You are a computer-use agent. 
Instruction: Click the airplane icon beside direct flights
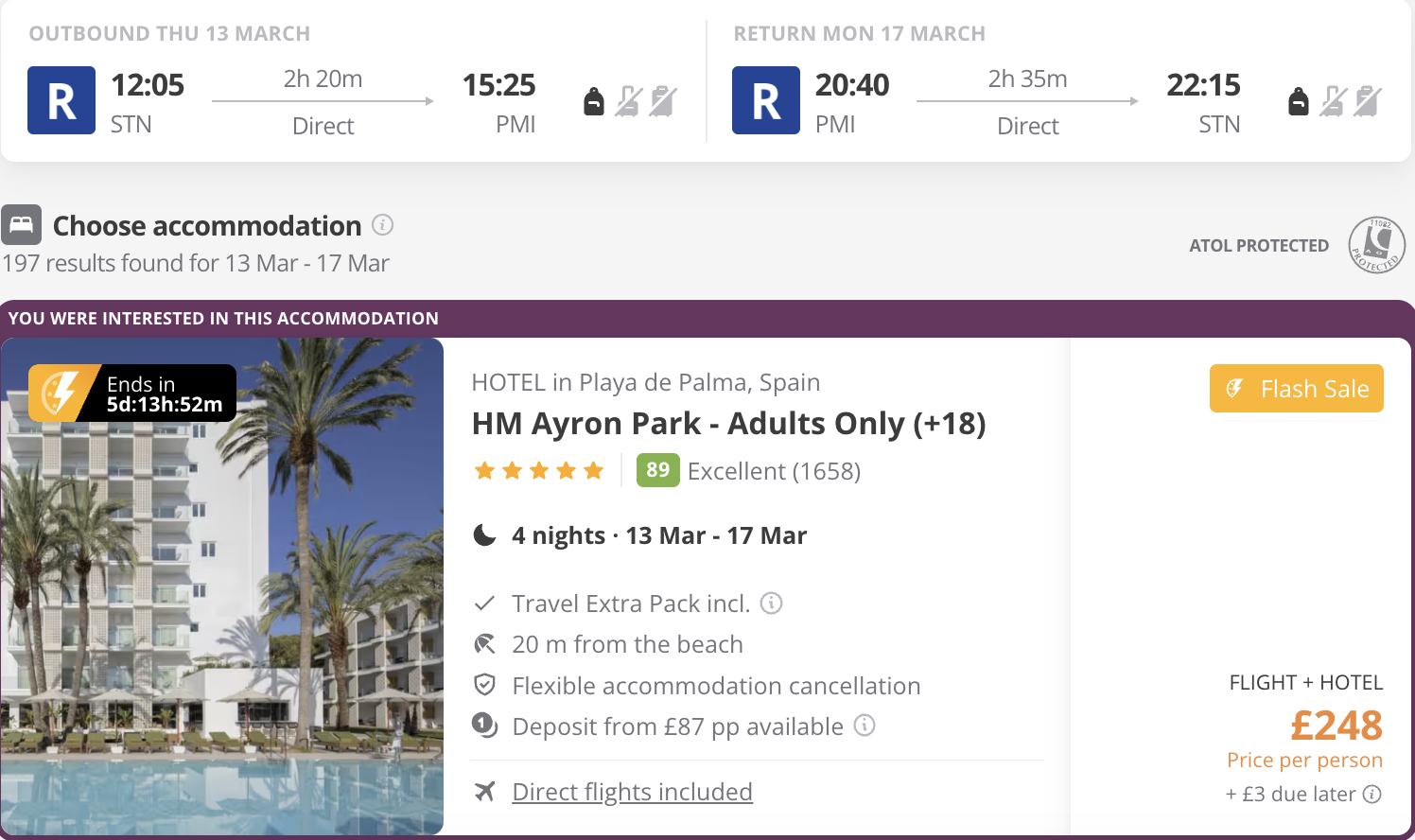[x=485, y=792]
